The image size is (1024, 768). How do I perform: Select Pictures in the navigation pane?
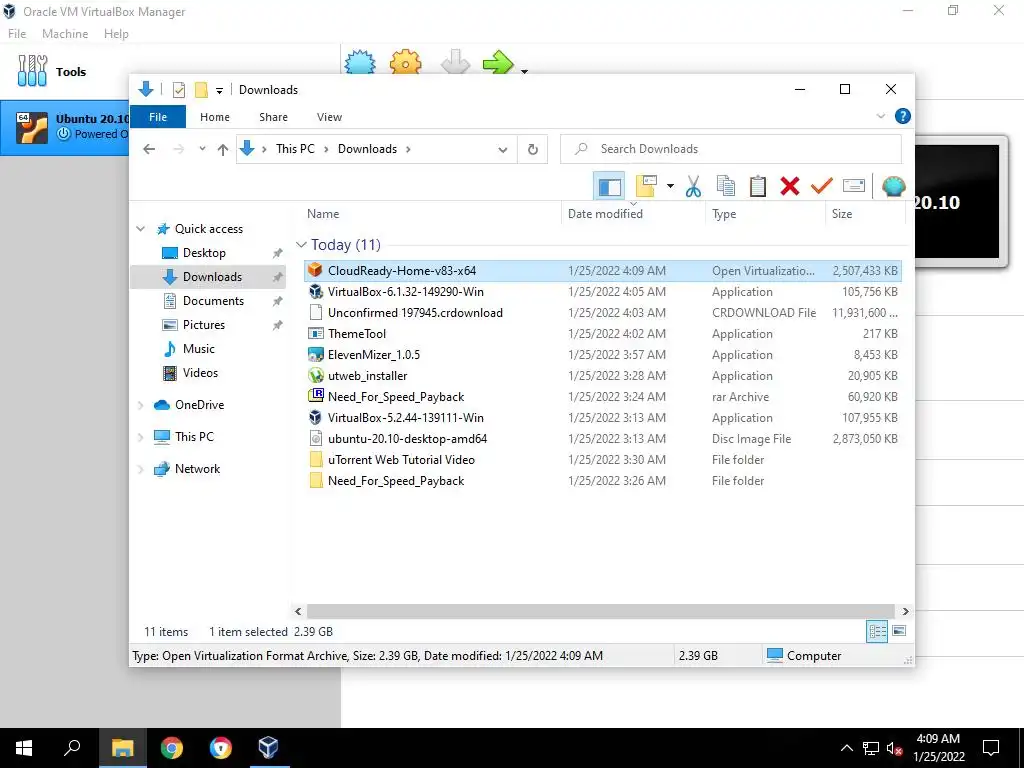click(204, 325)
